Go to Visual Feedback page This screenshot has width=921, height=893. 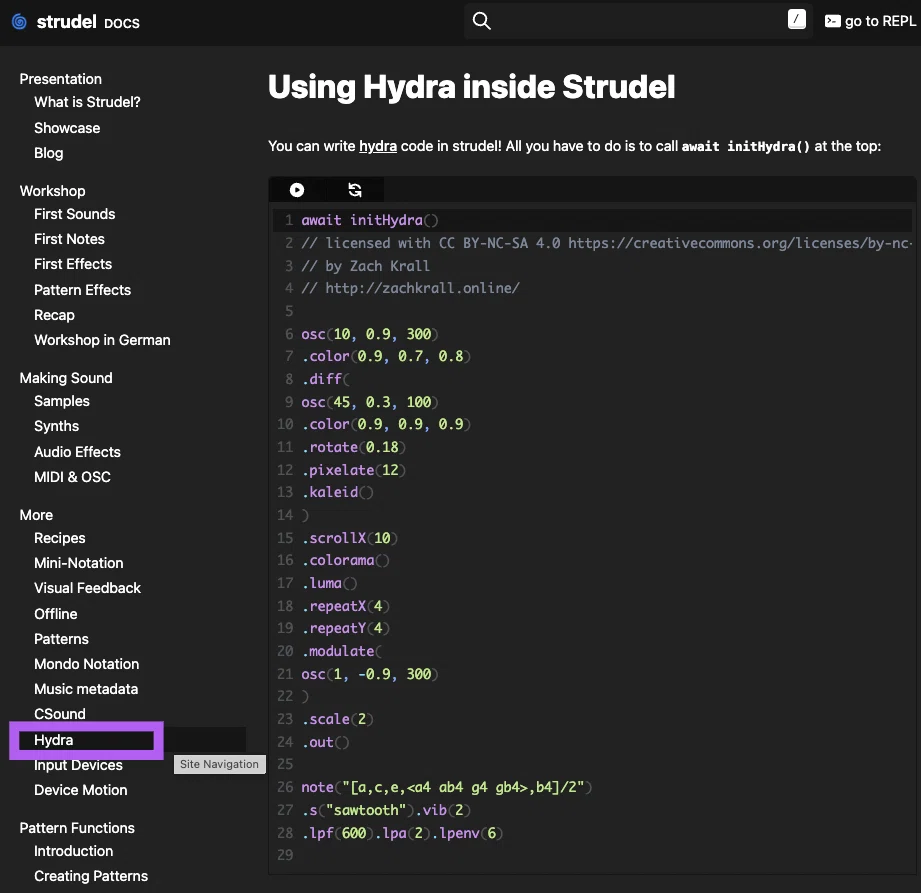tap(87, 588)
